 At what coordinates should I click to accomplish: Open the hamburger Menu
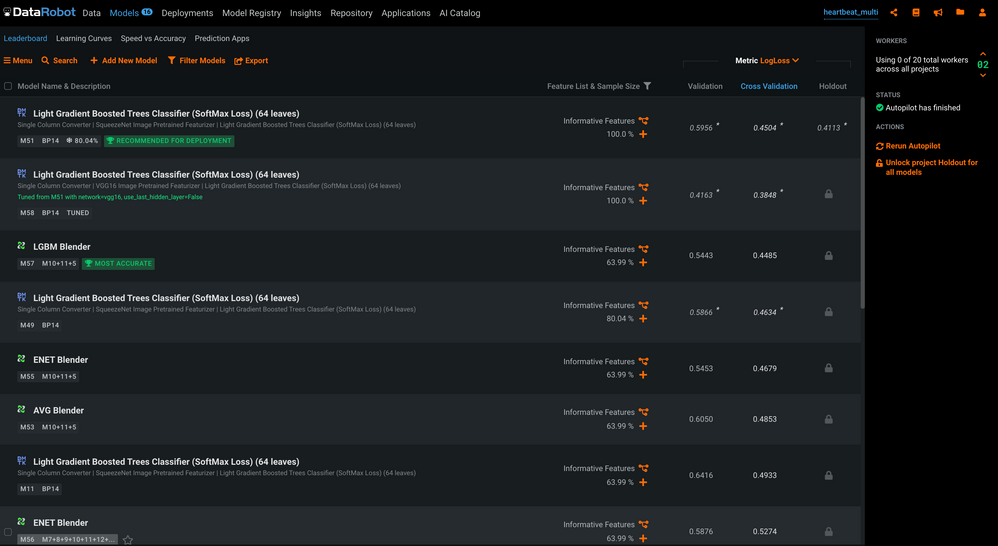pyautogui.click(x=18, y=60)
